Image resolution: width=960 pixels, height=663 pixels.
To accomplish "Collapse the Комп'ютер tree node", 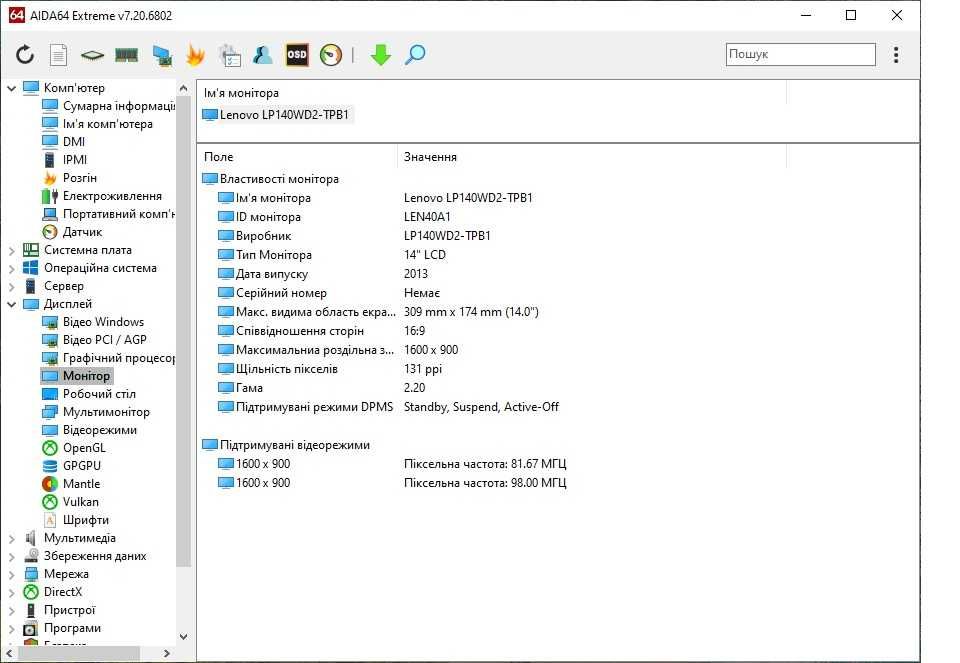I will pos(12,88).
